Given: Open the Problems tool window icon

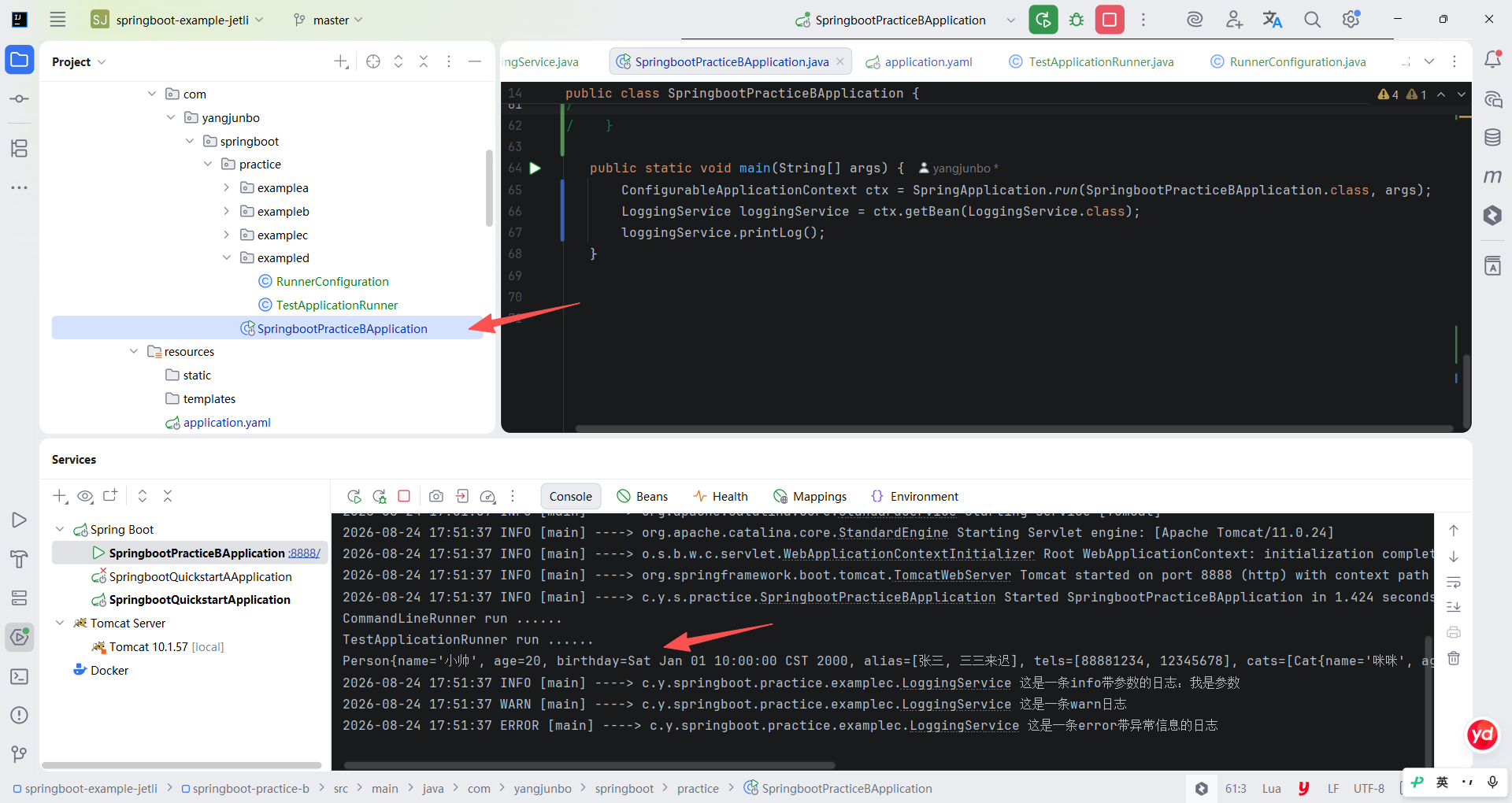Looking at the screenshot, I should click(20, 715).
